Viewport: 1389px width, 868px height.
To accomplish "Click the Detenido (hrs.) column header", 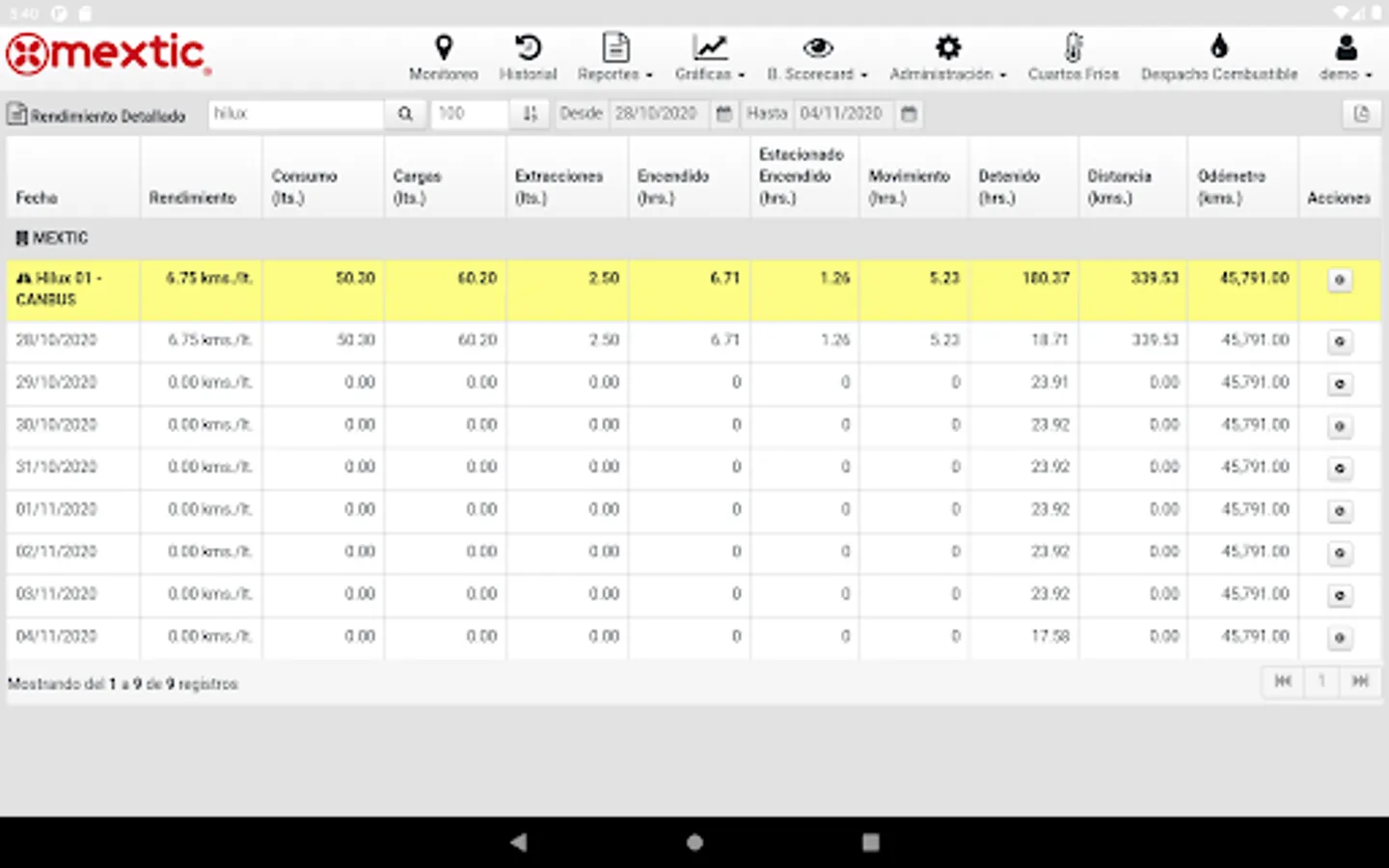I will coord(1024,176).
